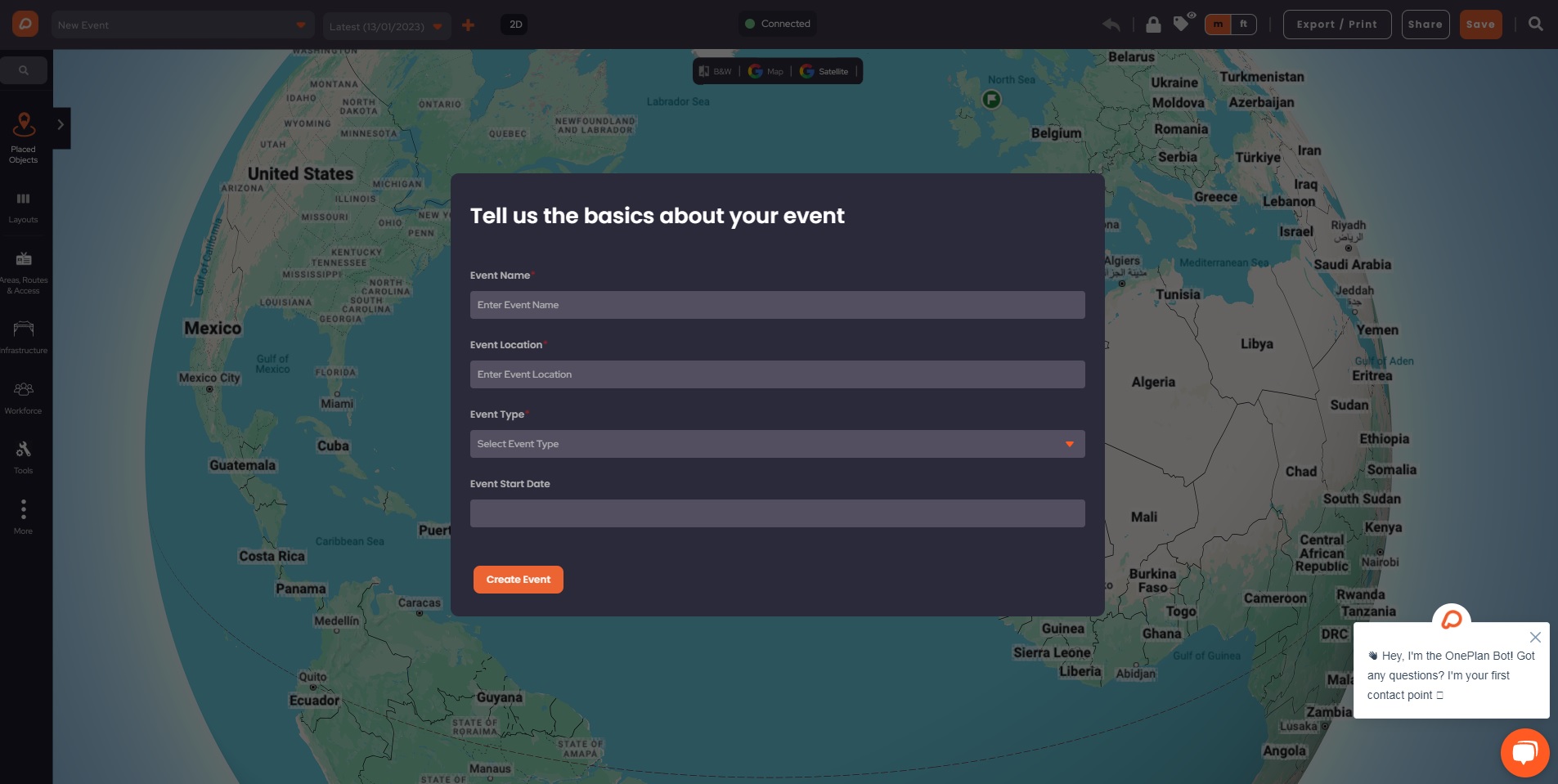Click the Export / Print button
Screen dimensions: 1558x784
pos(1336,24)
